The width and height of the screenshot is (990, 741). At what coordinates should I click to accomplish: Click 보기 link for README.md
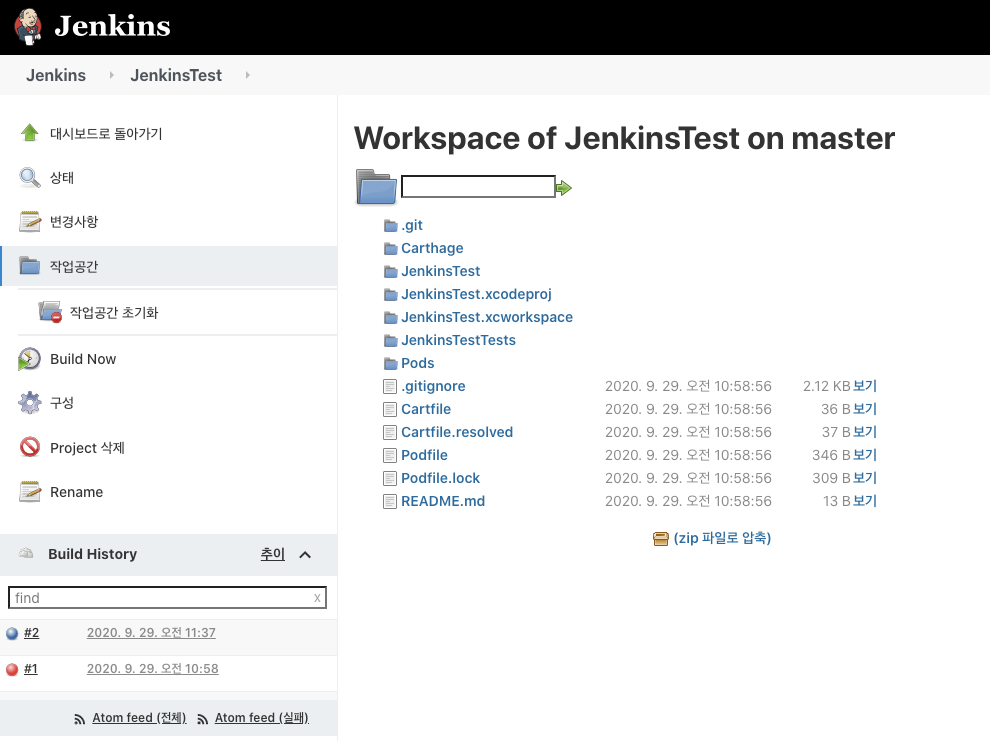865,501
